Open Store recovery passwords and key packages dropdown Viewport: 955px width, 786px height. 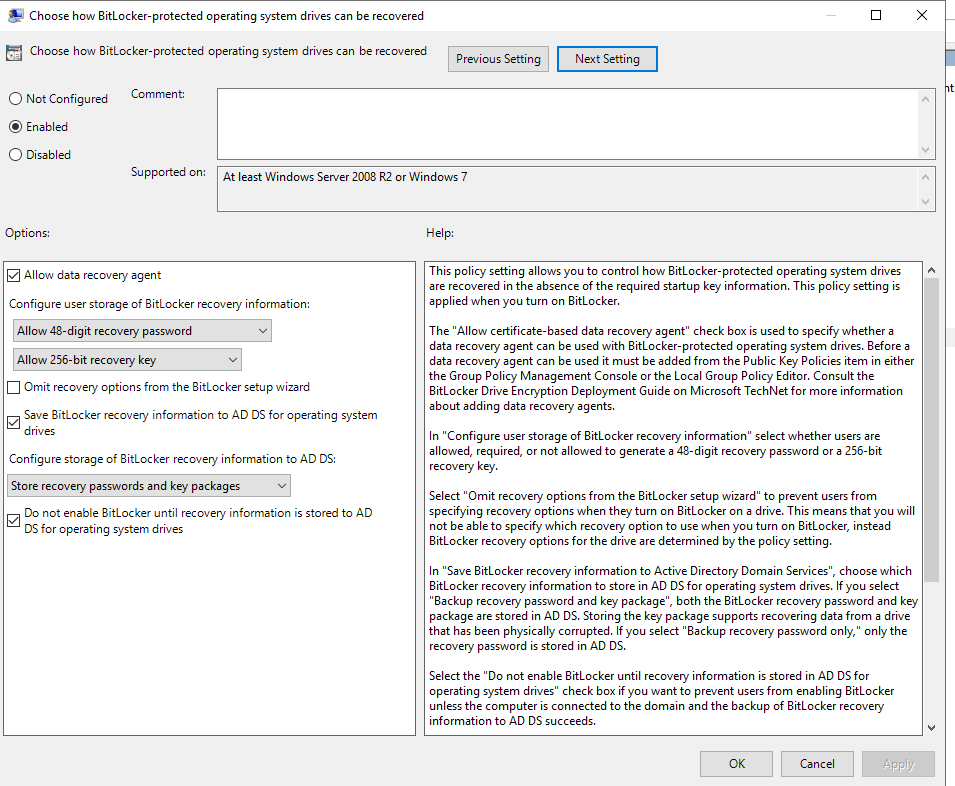(149, 486)
